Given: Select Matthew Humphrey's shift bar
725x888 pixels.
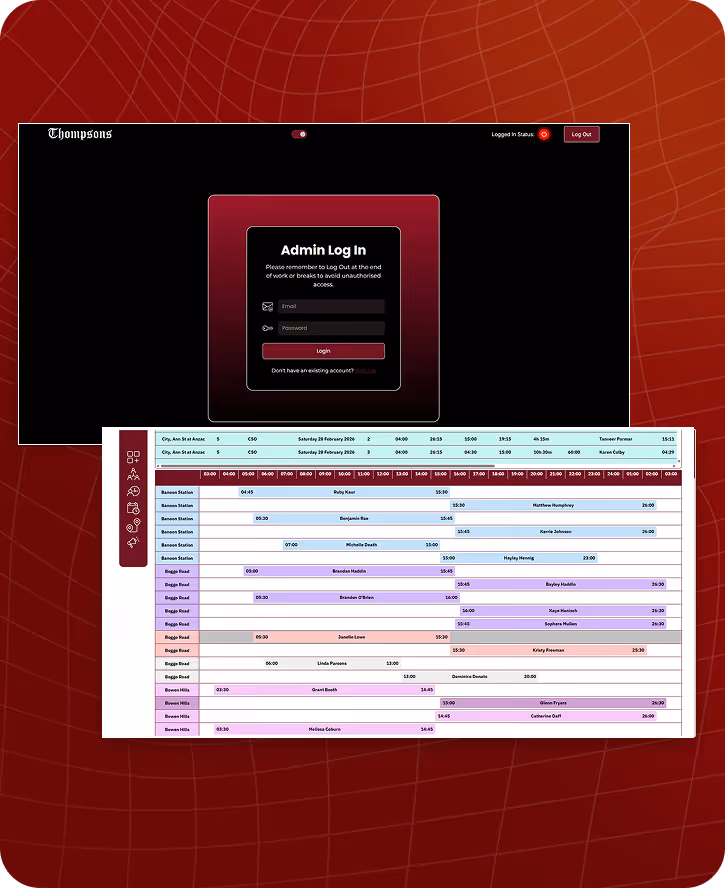Looking at the screenshot, I should 553,505.
